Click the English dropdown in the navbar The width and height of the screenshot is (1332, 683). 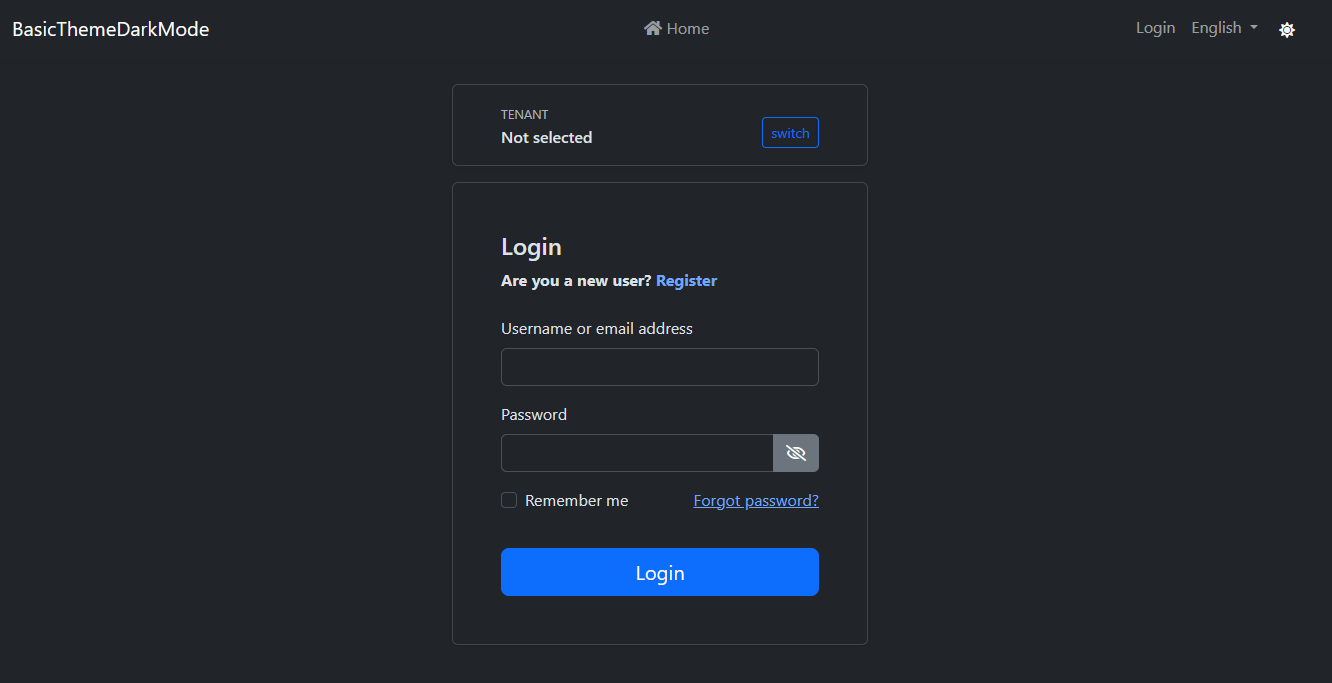tap(1223, 27)
